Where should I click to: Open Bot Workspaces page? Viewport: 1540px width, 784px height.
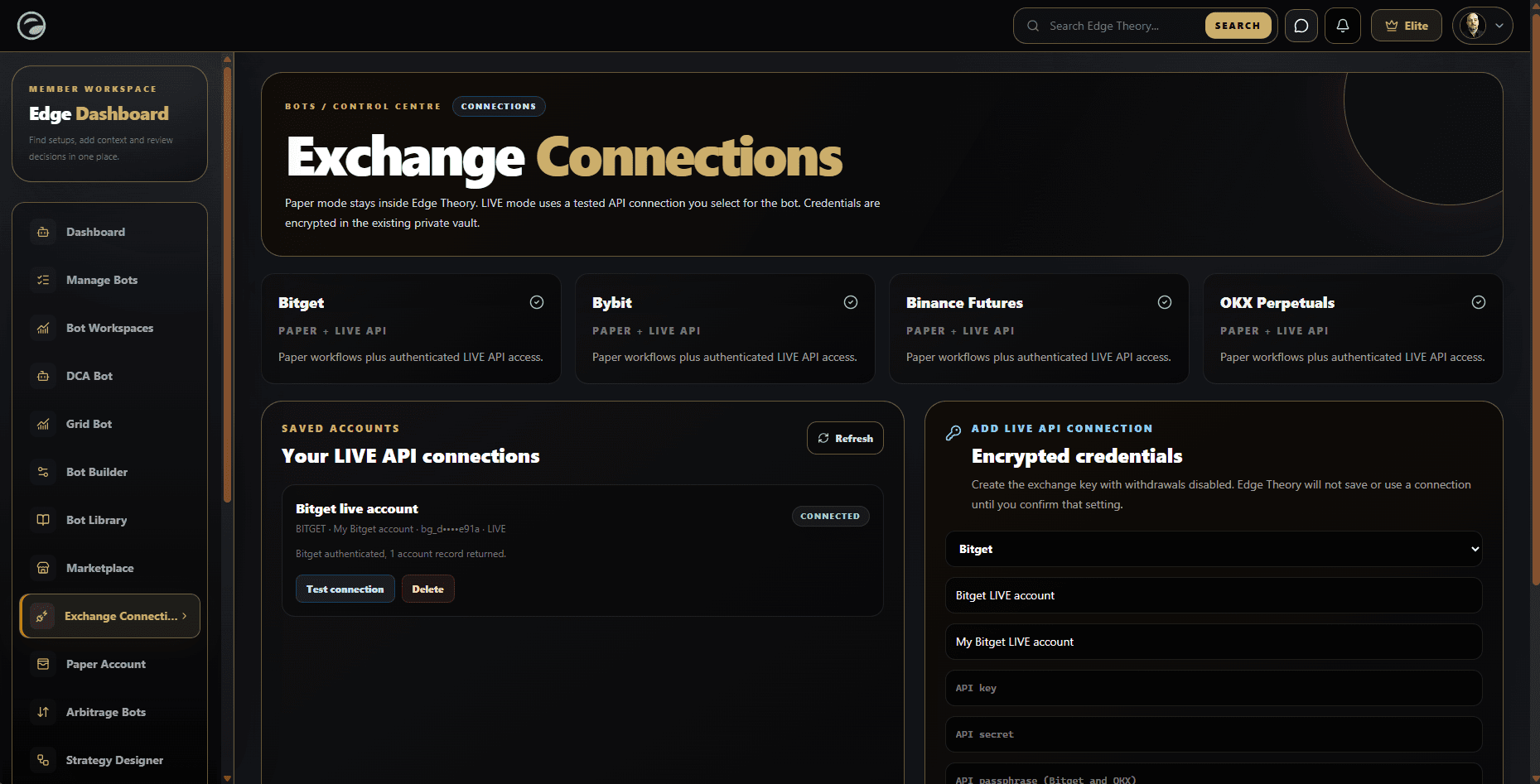[x=109, y=328]
